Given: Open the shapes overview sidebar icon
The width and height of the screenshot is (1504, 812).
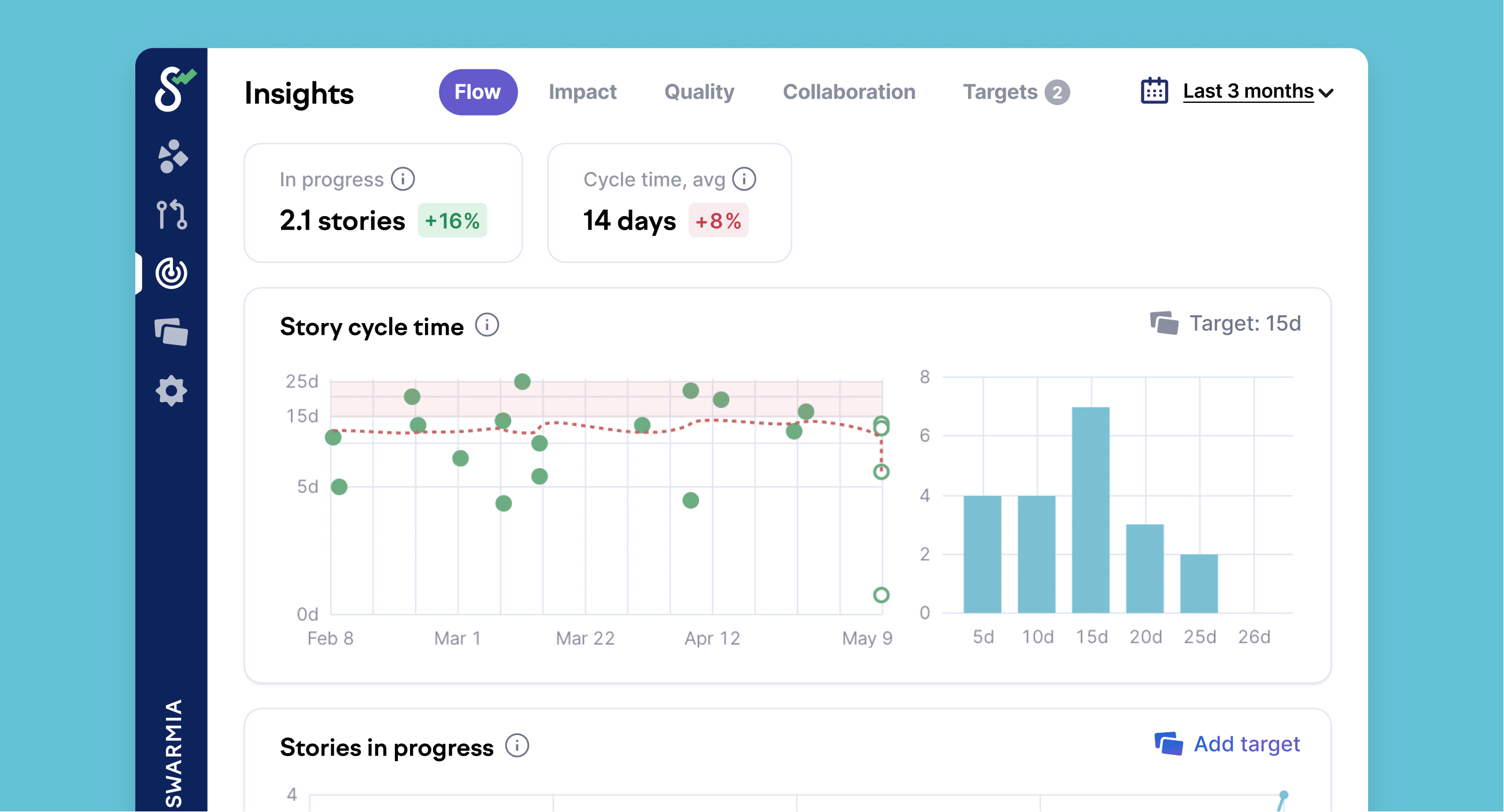Looking at the screenshot, I should [x=172, y=157].
